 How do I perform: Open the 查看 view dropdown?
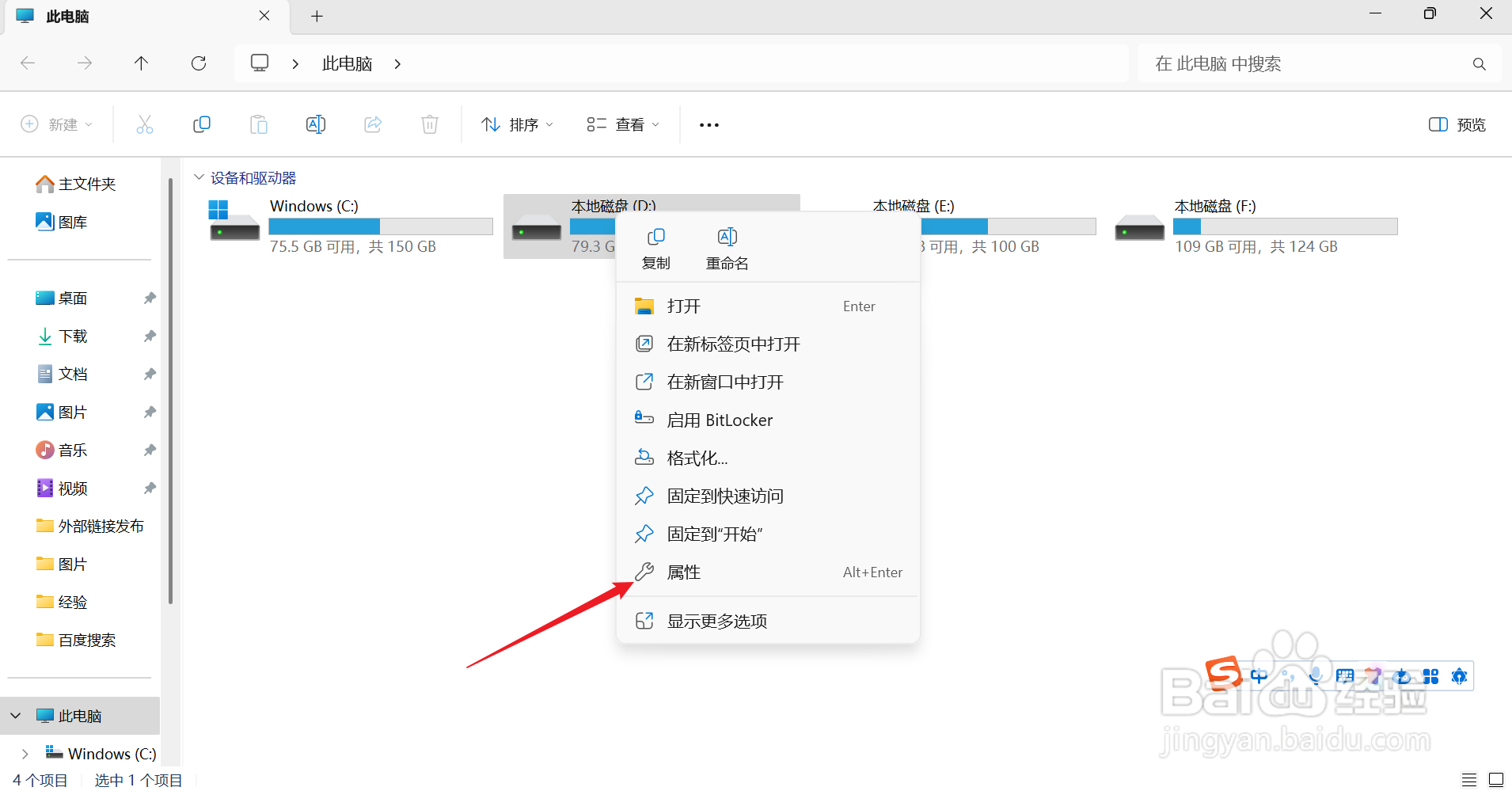point(622,124)
